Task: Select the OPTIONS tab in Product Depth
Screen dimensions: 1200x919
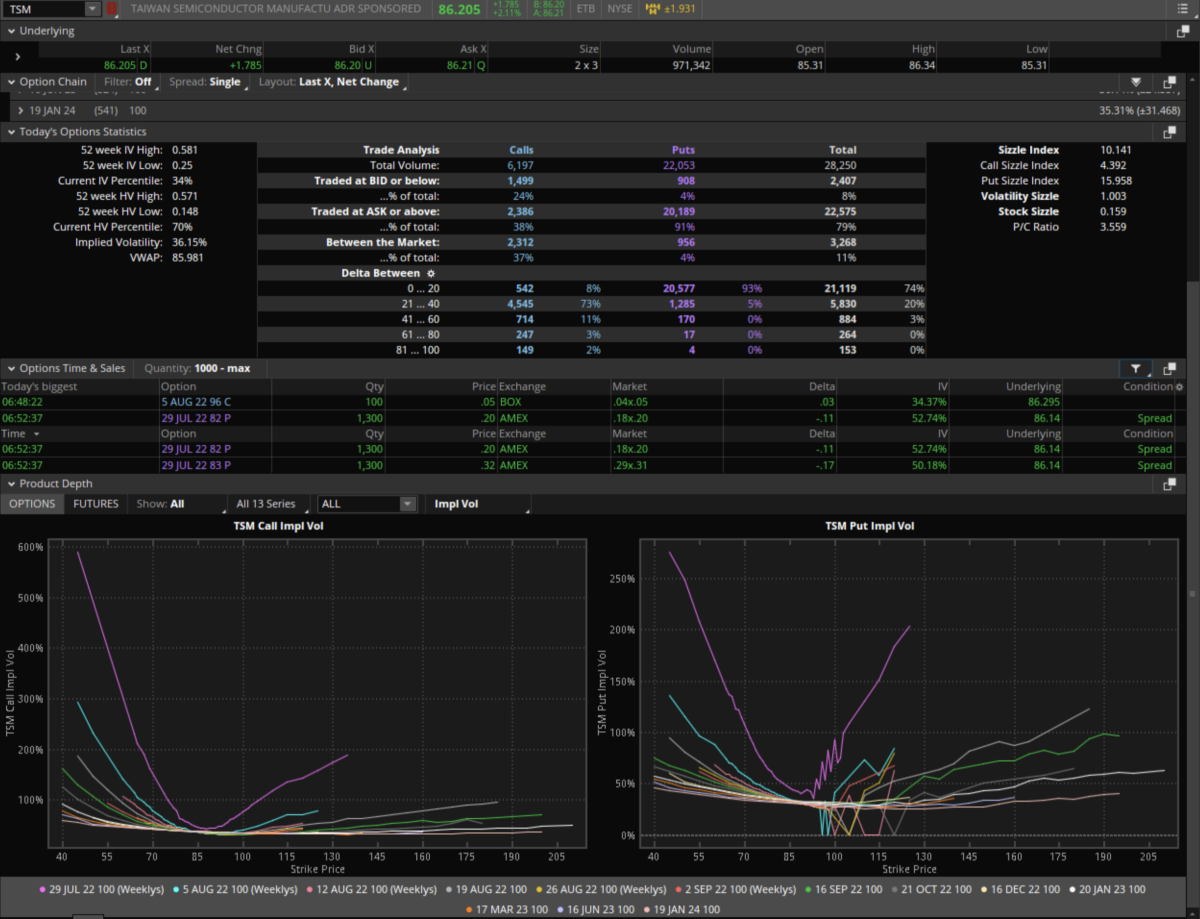Action: tap(32, 504)
